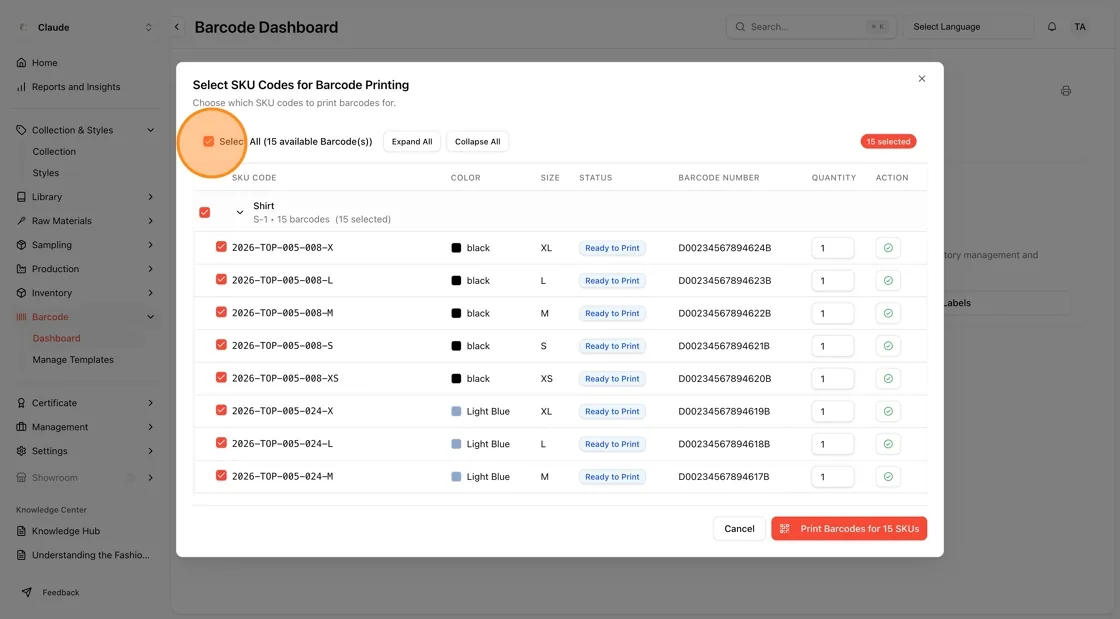This screenshot has height=619, width=1120.
Task: Uncheck SKU 2026-TOP-005-008-M checkbox
Action: [221, 312]
